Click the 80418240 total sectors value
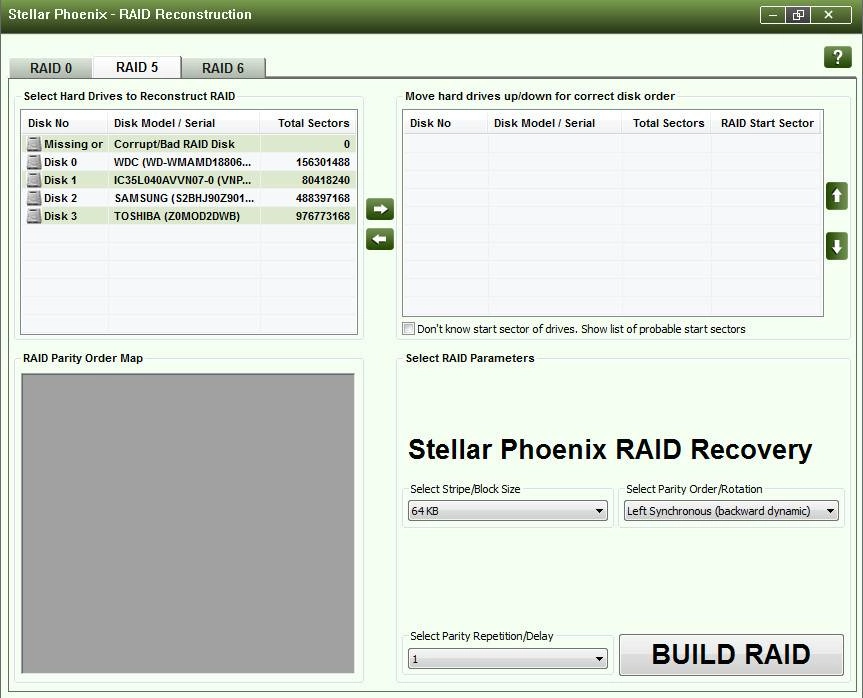The image size is (863, 698). [325, 180]
